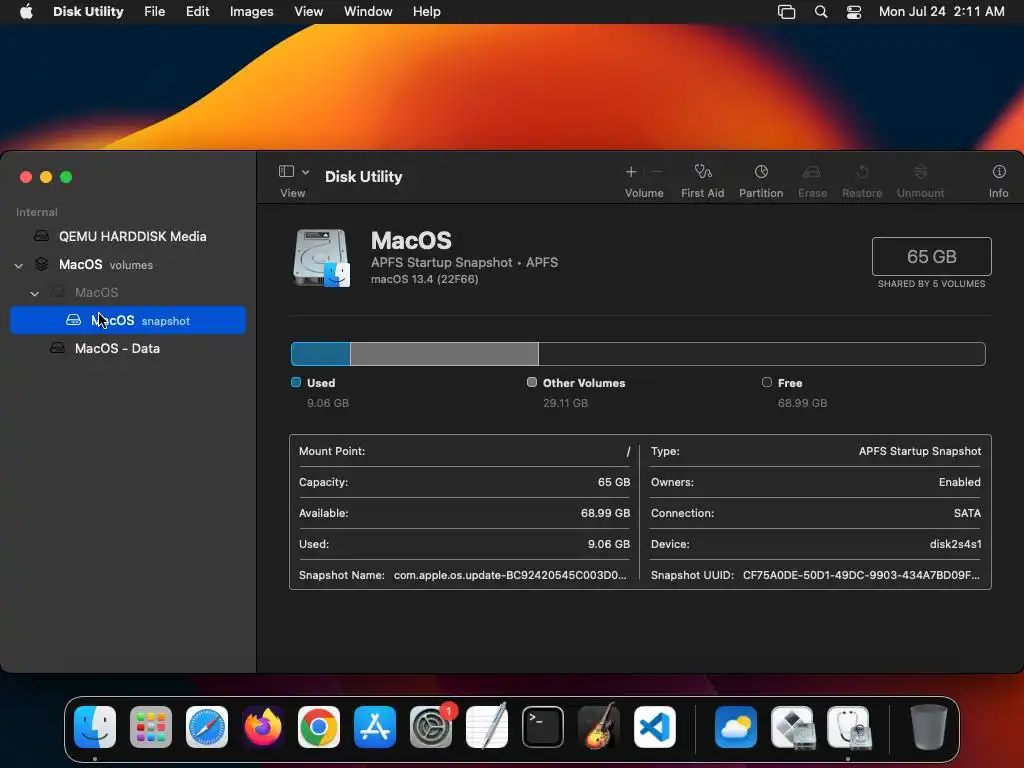
Task: Launch Google Chrome from the Dock
Action: 319,727
